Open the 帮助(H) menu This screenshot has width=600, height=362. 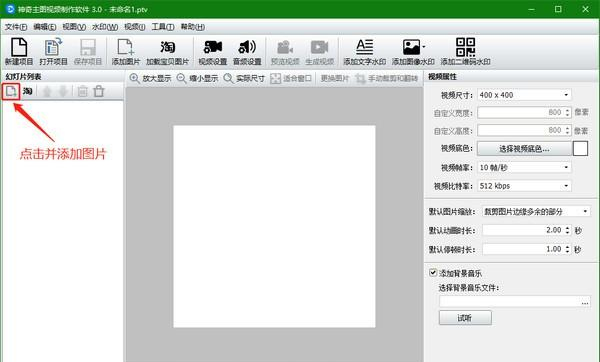[x=192, y=27]
